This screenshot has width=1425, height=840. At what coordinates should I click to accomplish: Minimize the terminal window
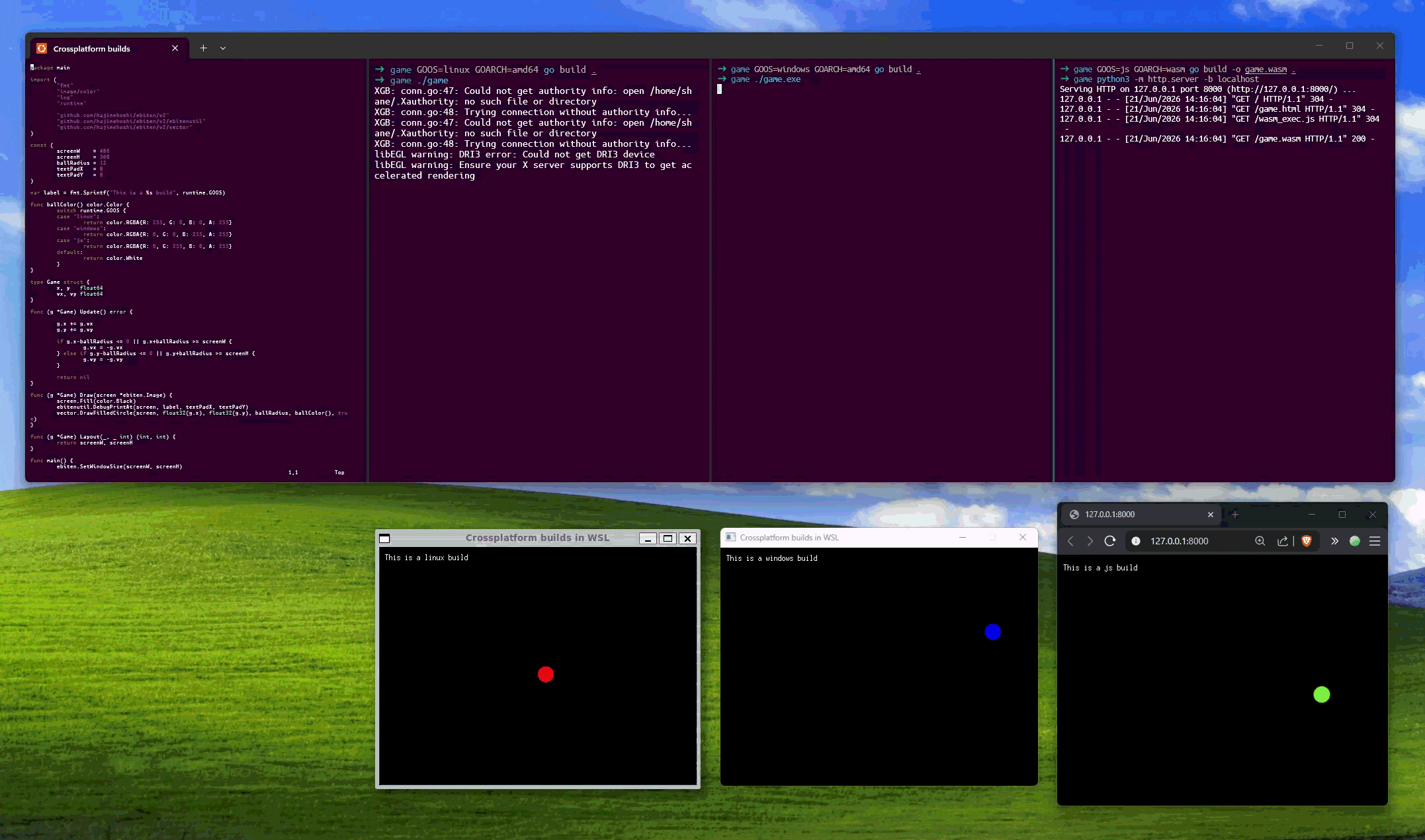pyautogui.click(x=1319, y=46)
